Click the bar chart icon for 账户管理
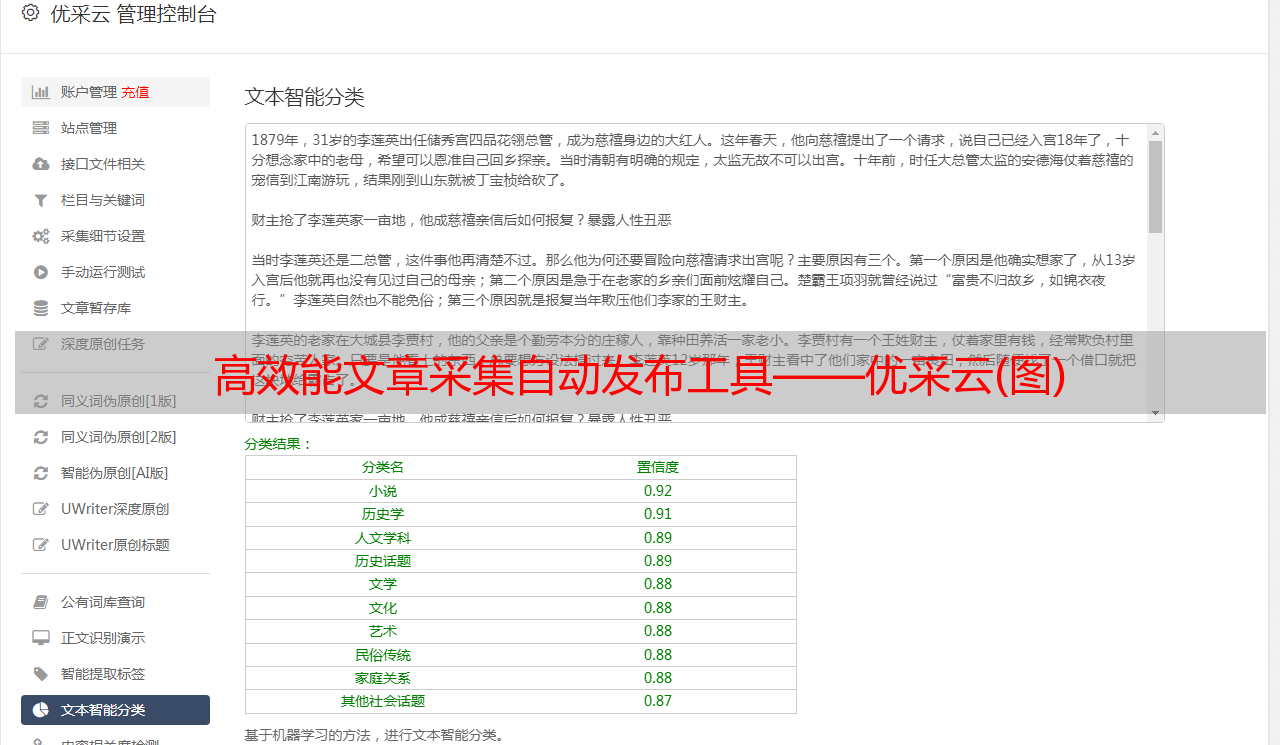This screenshot has width=1280, height=745. pyautogui.click(x=41, y=92)
